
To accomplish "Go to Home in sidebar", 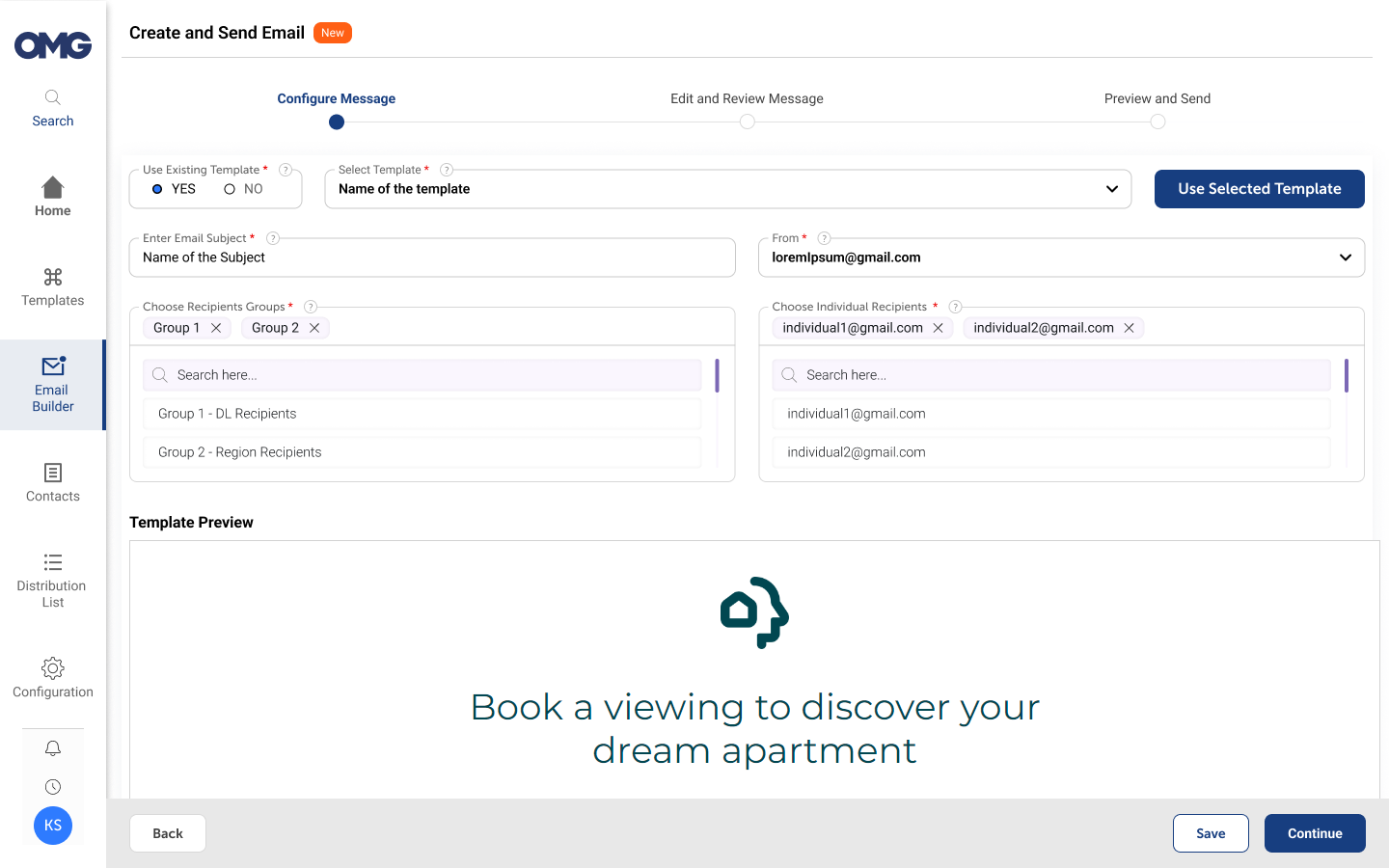I will click(53, 197).
